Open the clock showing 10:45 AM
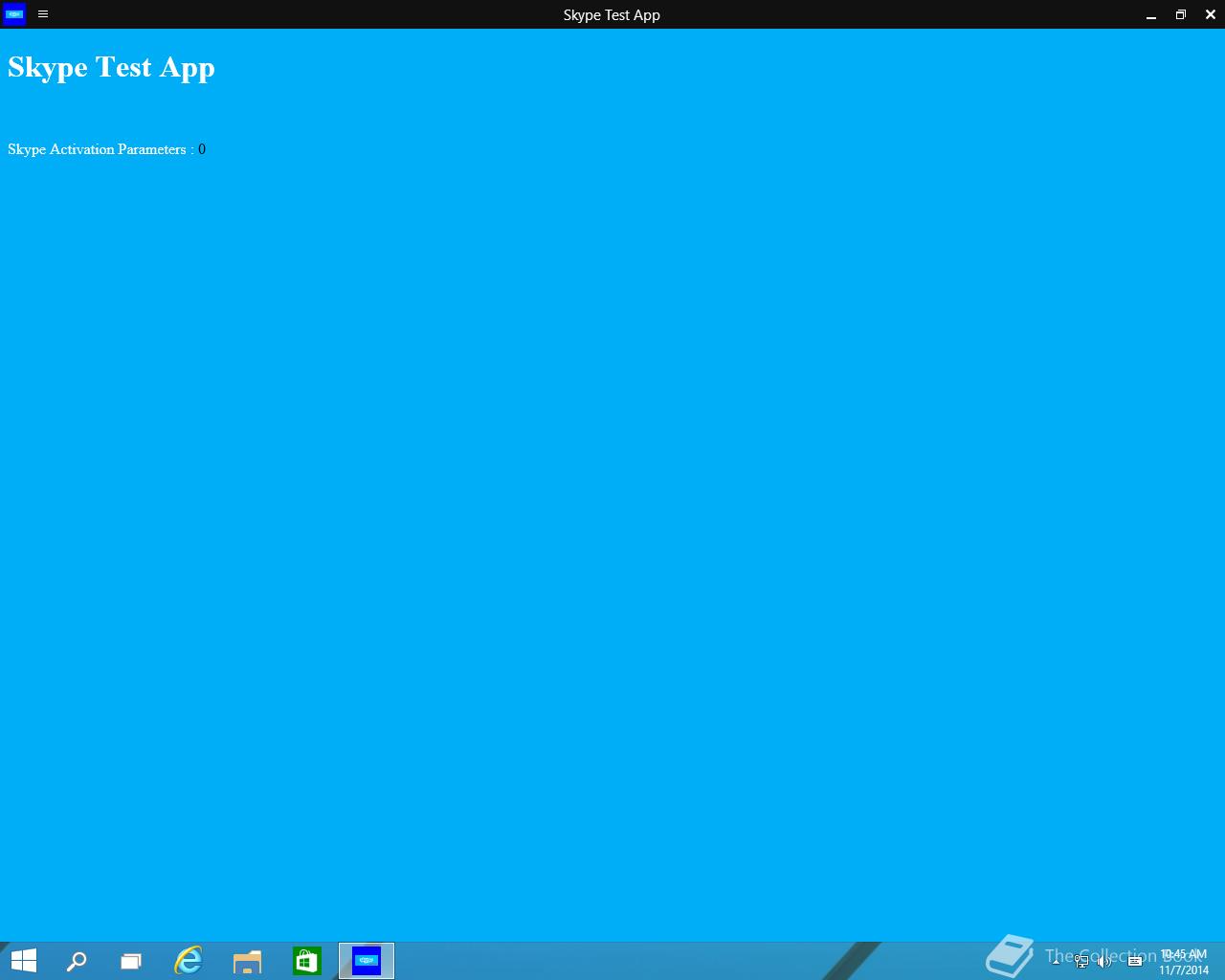This screenshot has width=1225, height=980. click(x=1184, y=962)
